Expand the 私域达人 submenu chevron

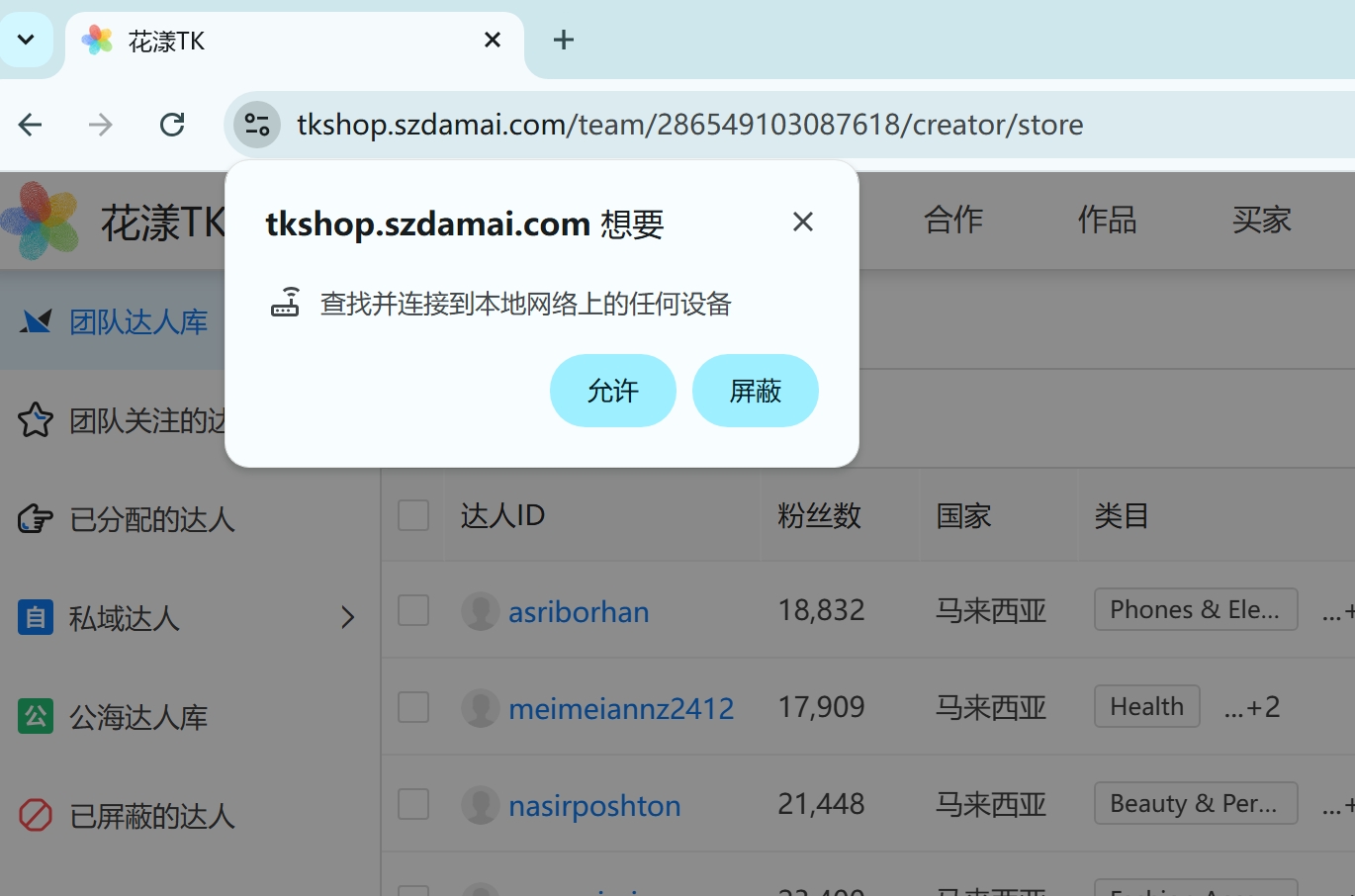347,618
